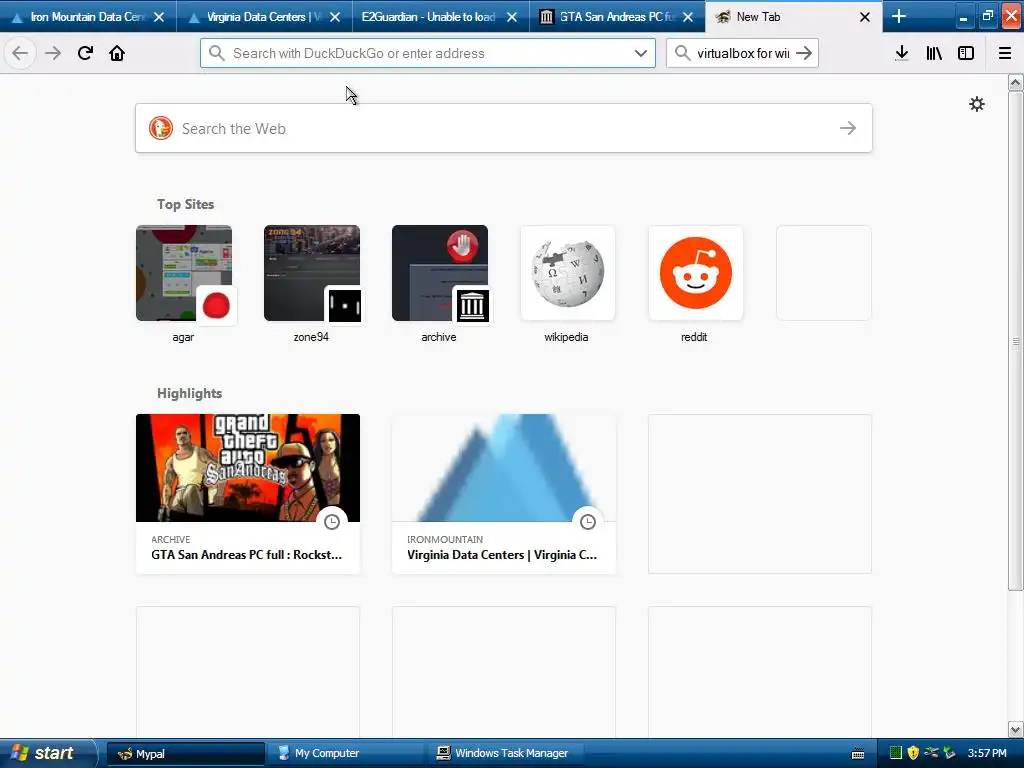Click the yellow security shield tray icon
Image resolution: width=1024 pixels, height=768 pixels.
click(913, 753)
